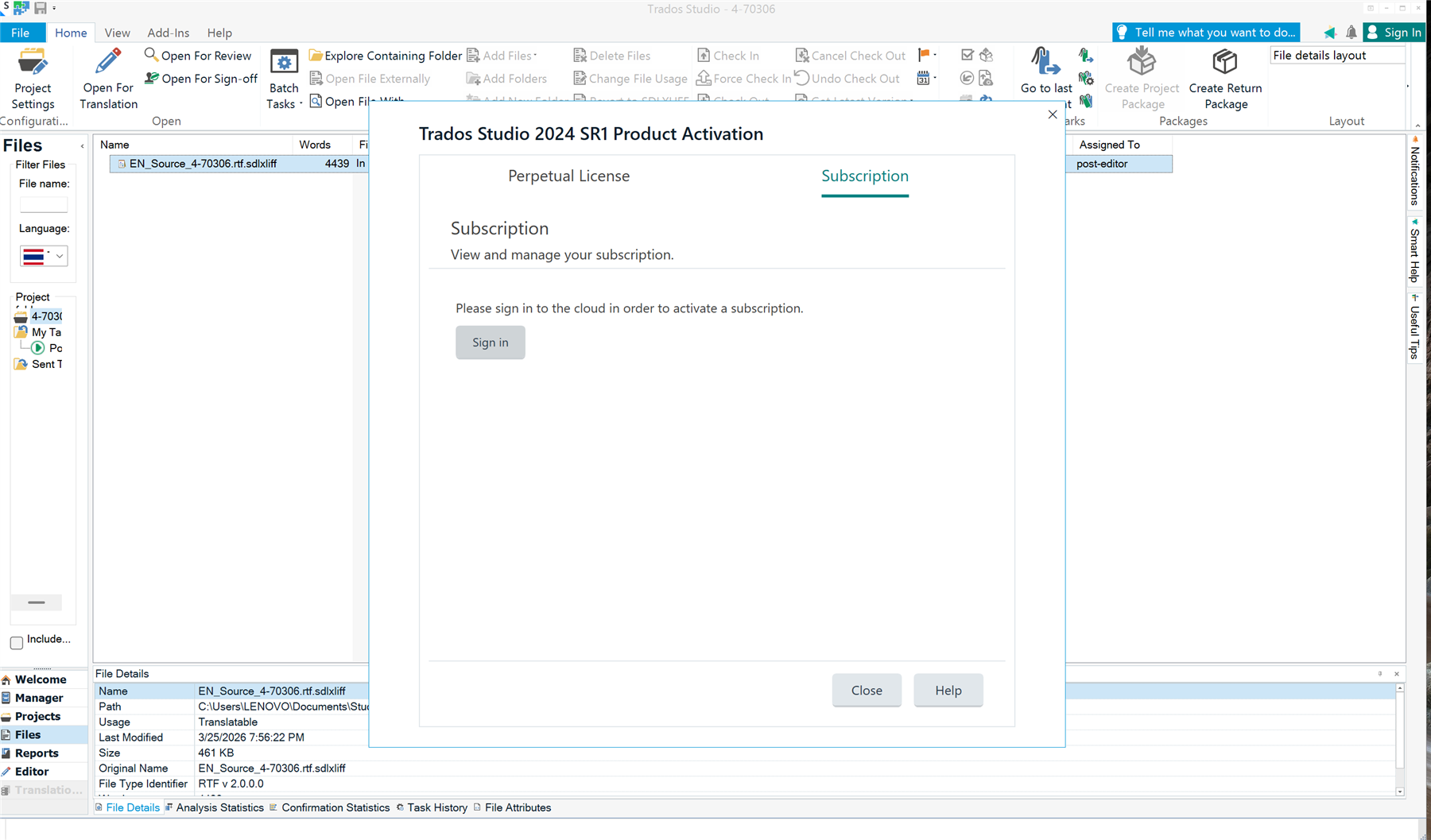The height and width of the screenshot is (840, 1431).
Task: Open the View ribbon tab
Action: pos(117,33)
